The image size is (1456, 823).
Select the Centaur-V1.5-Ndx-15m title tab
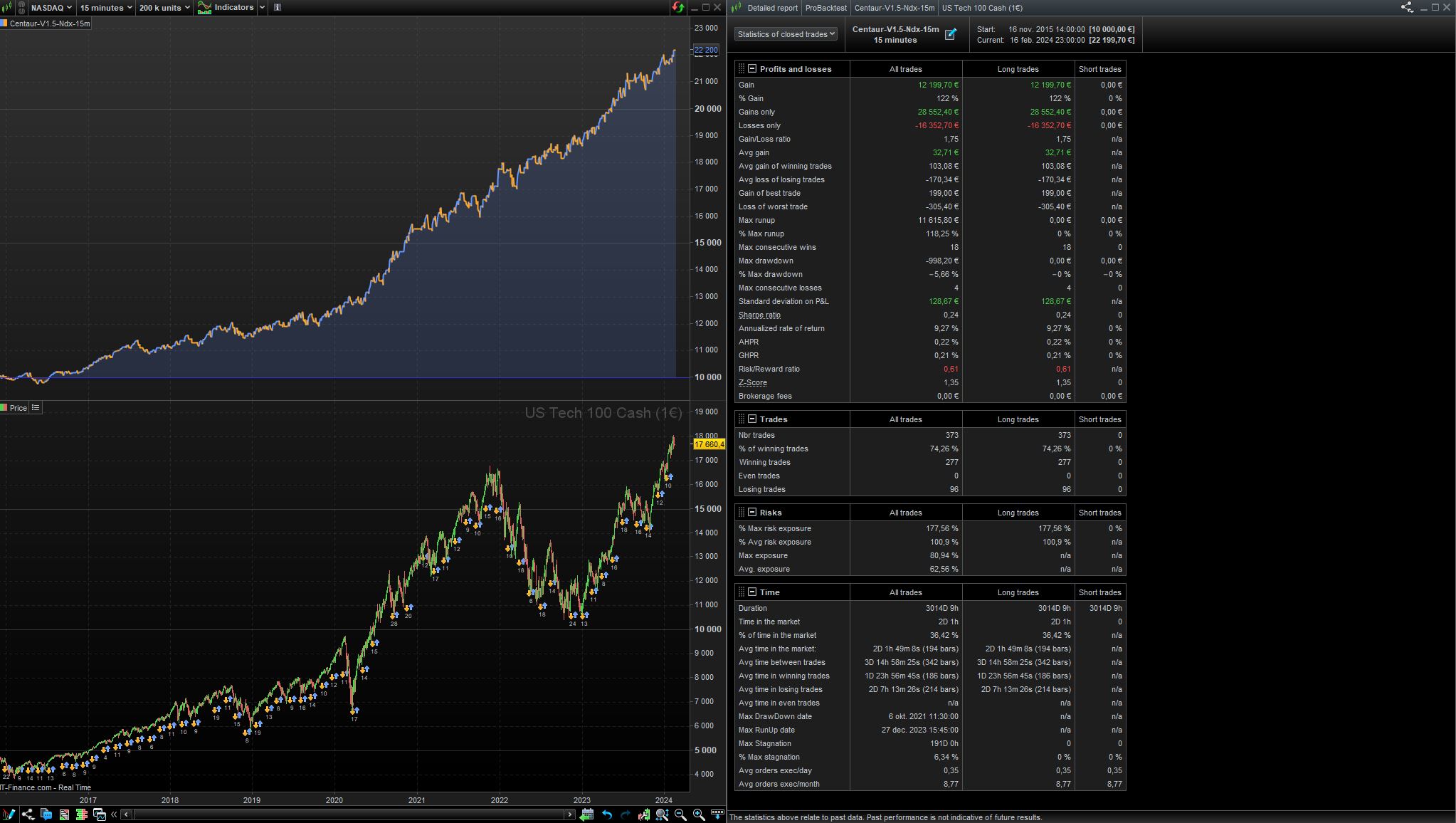point(894,8)
